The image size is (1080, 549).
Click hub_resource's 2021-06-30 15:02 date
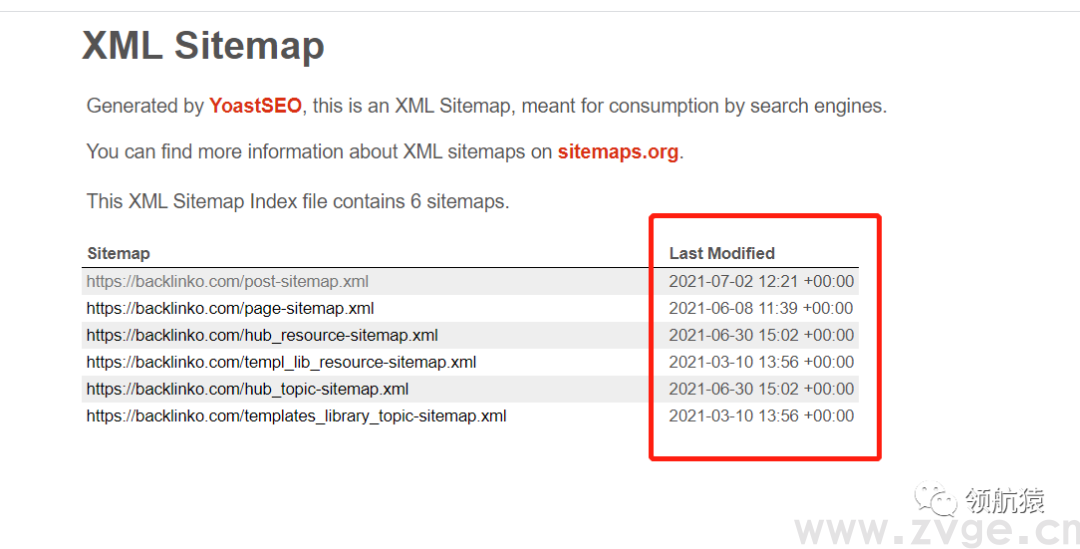[x=761, y=336]
